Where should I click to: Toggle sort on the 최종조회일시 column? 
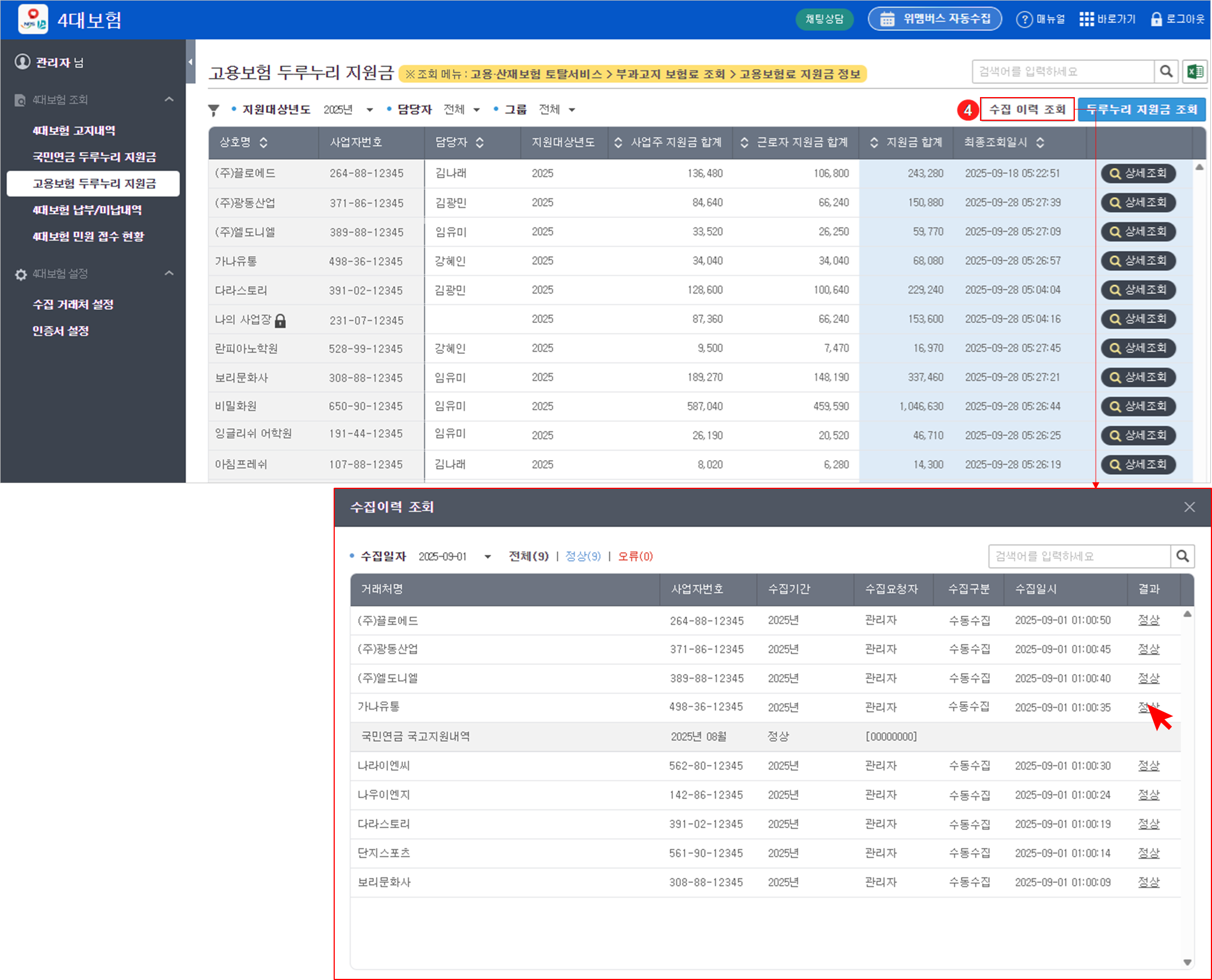[1040, 142]
